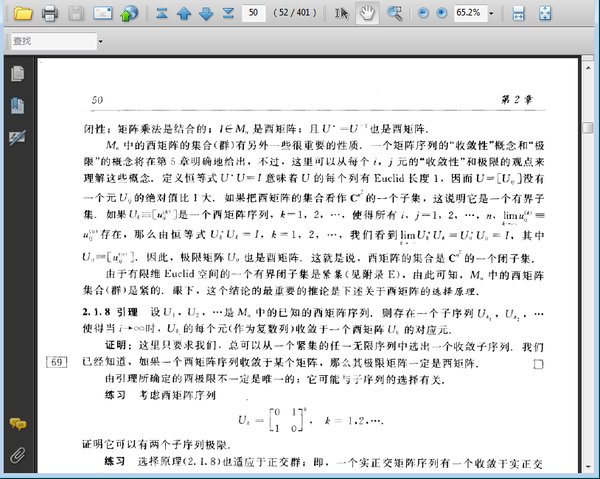Jump to last page of document
The height and width of the screenshot is (479, 600).
coord(228,13)
